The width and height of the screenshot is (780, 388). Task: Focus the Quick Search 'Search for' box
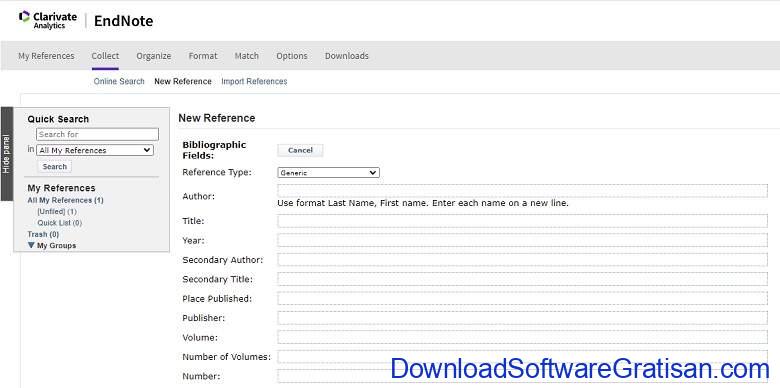(98, 134)
